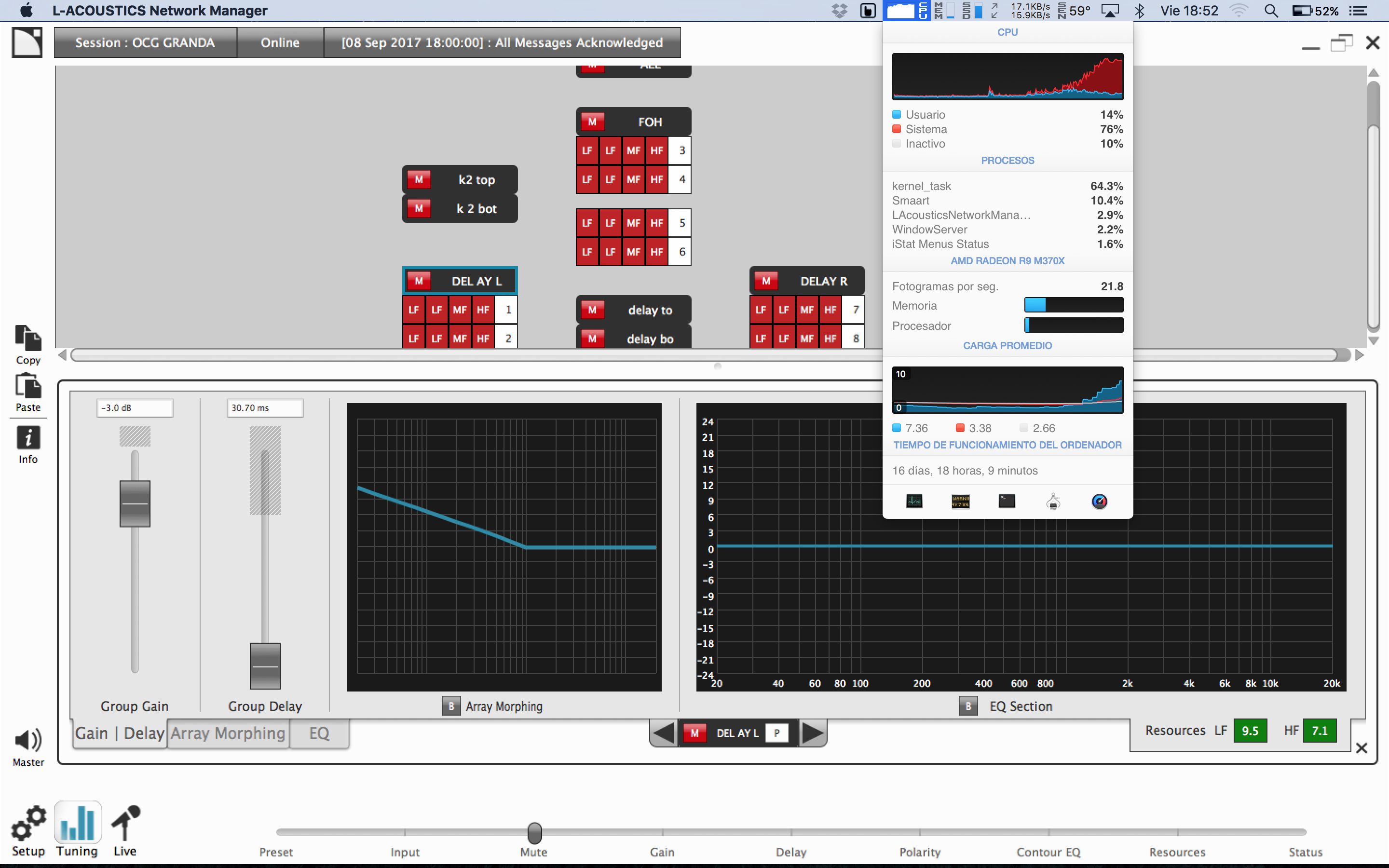Click the L-Acoustics logo icon
Screen dimensions: 1389x868
(27, 42)
